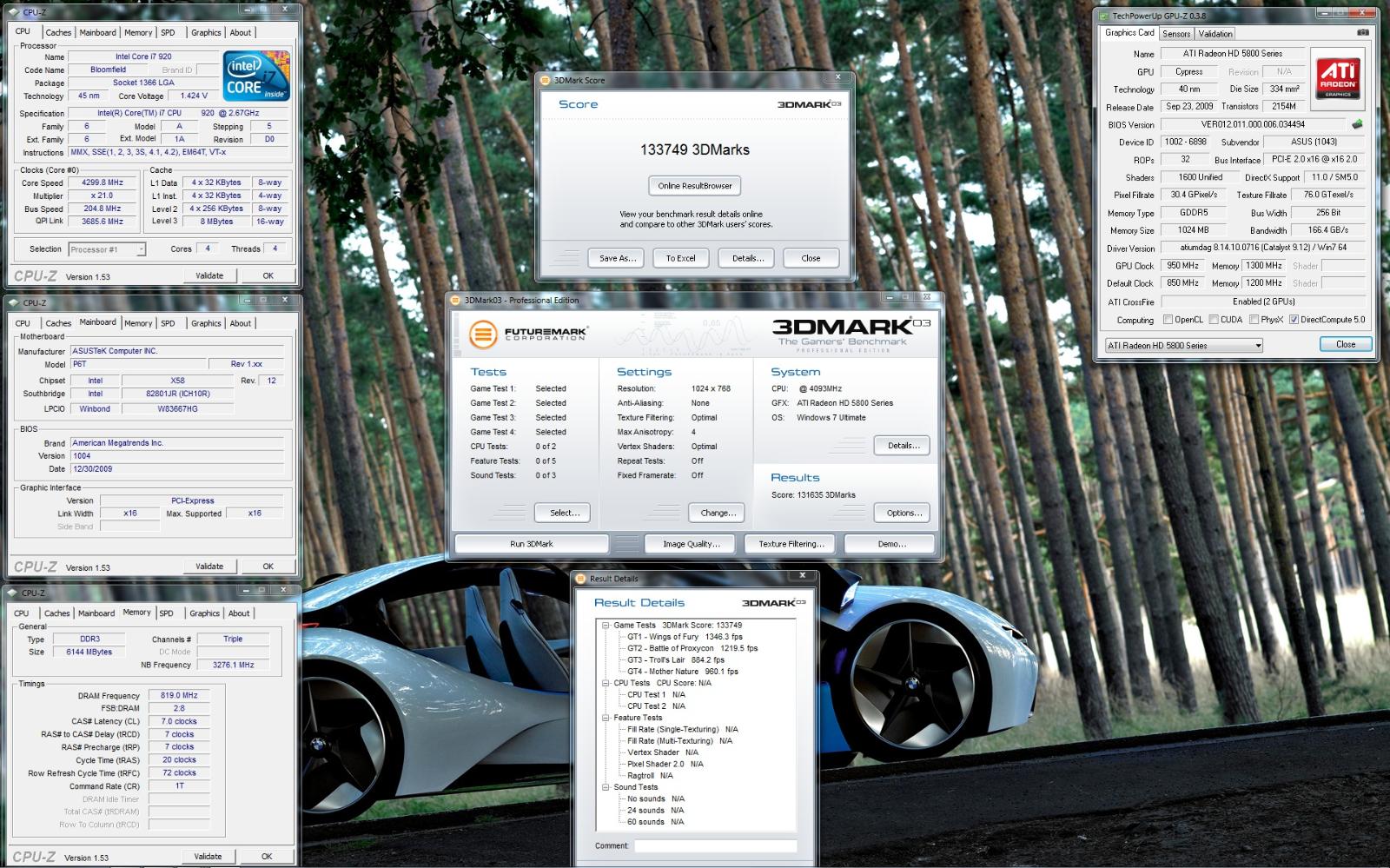Click the Close button in GPU-Z
This screenshot has height=868, width=1390.
[x=1346, y=344]
